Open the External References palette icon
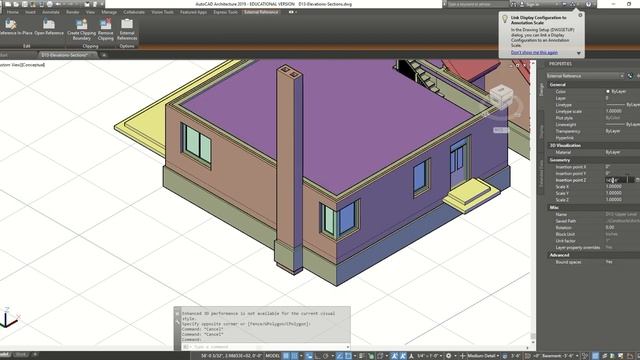Viewport: 640px width, 360px height. [127, 24]
